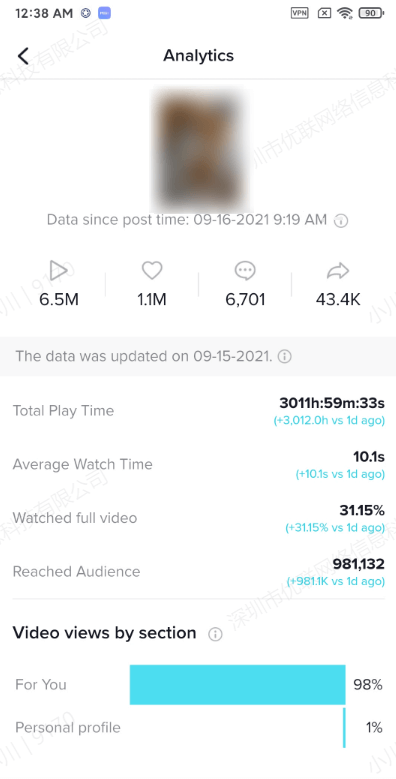This screenshot has height=779, width=396.
Task: Tap the Watched full video percentage
Action: click(x=362, y=510)
